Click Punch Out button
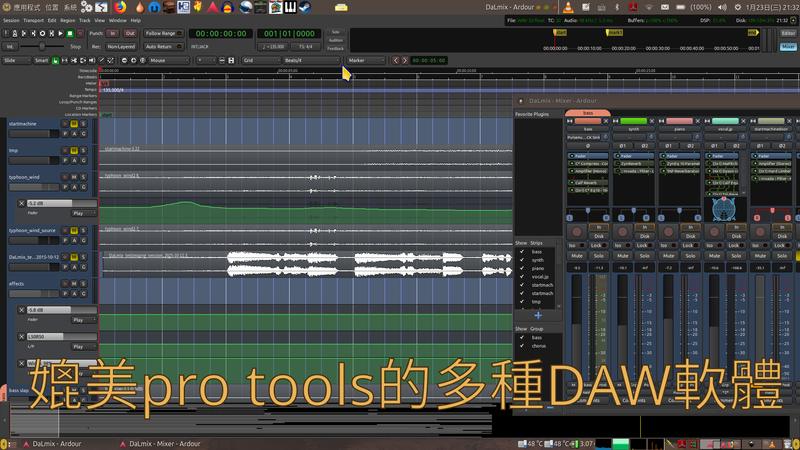This screenshot has height=450, width=800. (130, 33)
